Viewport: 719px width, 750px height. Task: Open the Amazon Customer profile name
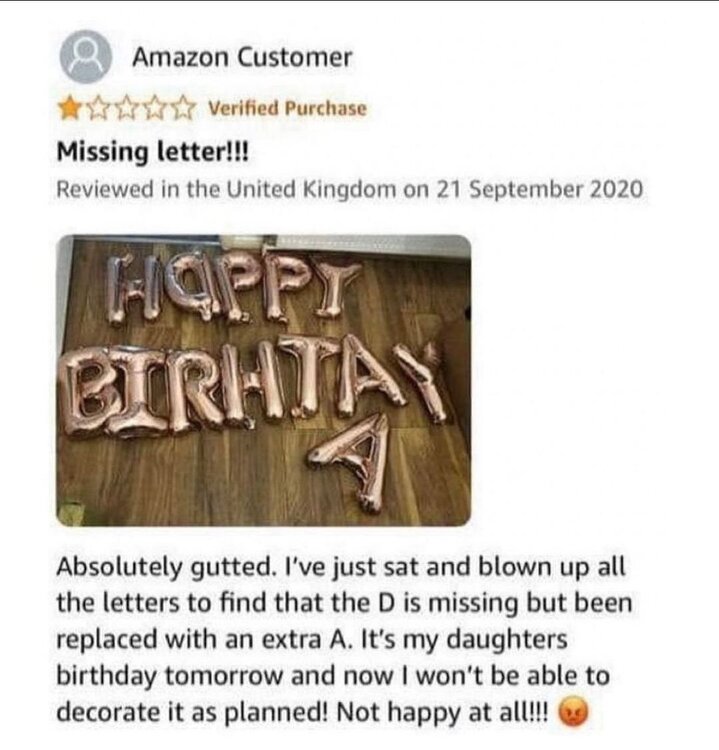pyautogui.click(x=242, y=58)
